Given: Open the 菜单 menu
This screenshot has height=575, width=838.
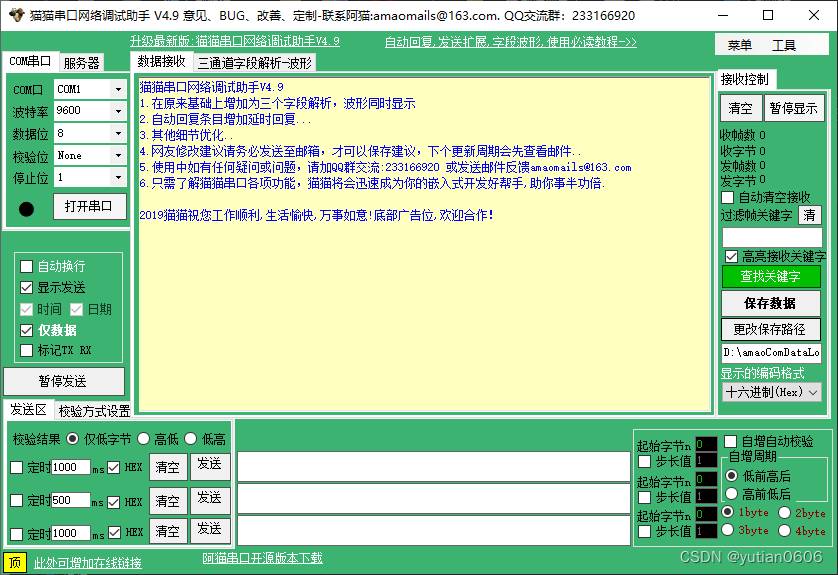Looking at the screenshot, I should tap(740, 45).
